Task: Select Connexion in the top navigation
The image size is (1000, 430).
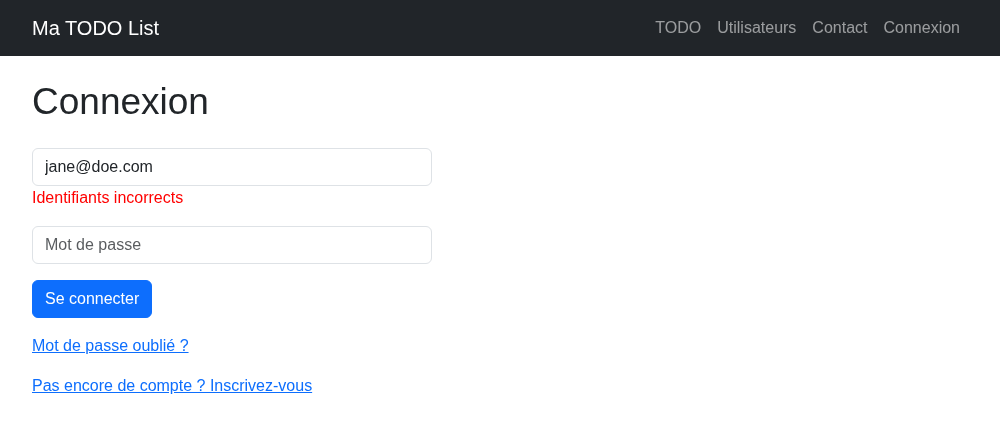Action: 921,27
